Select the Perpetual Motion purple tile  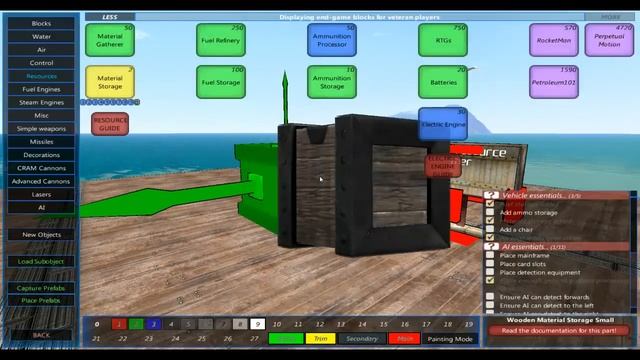609,40
